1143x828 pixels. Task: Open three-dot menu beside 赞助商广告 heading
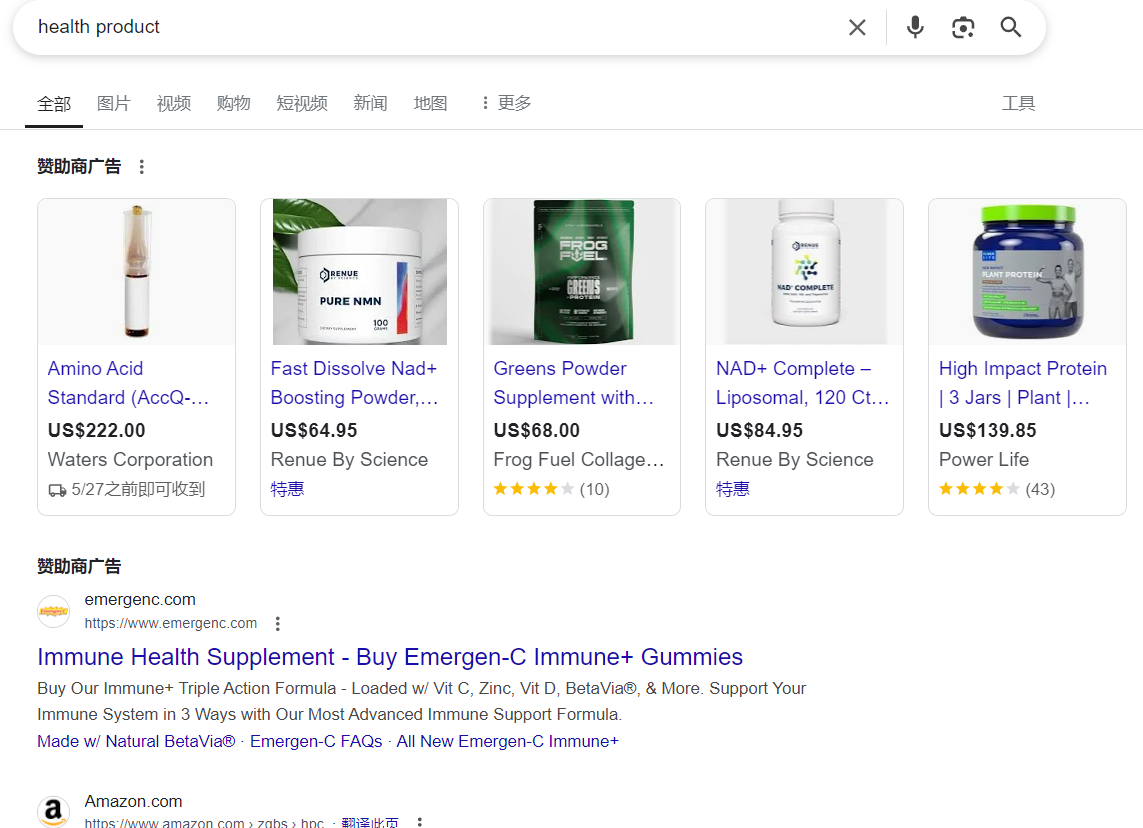click(x=141, y=167)
